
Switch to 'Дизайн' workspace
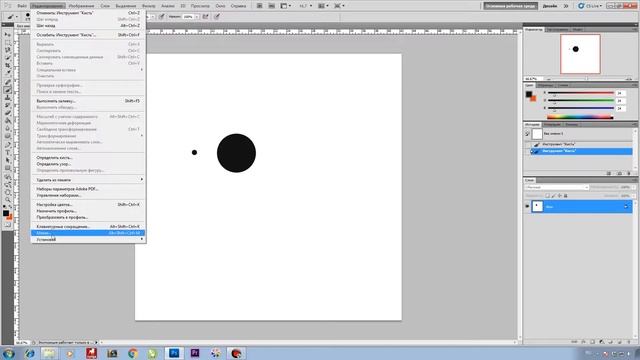tap(549, 6)
